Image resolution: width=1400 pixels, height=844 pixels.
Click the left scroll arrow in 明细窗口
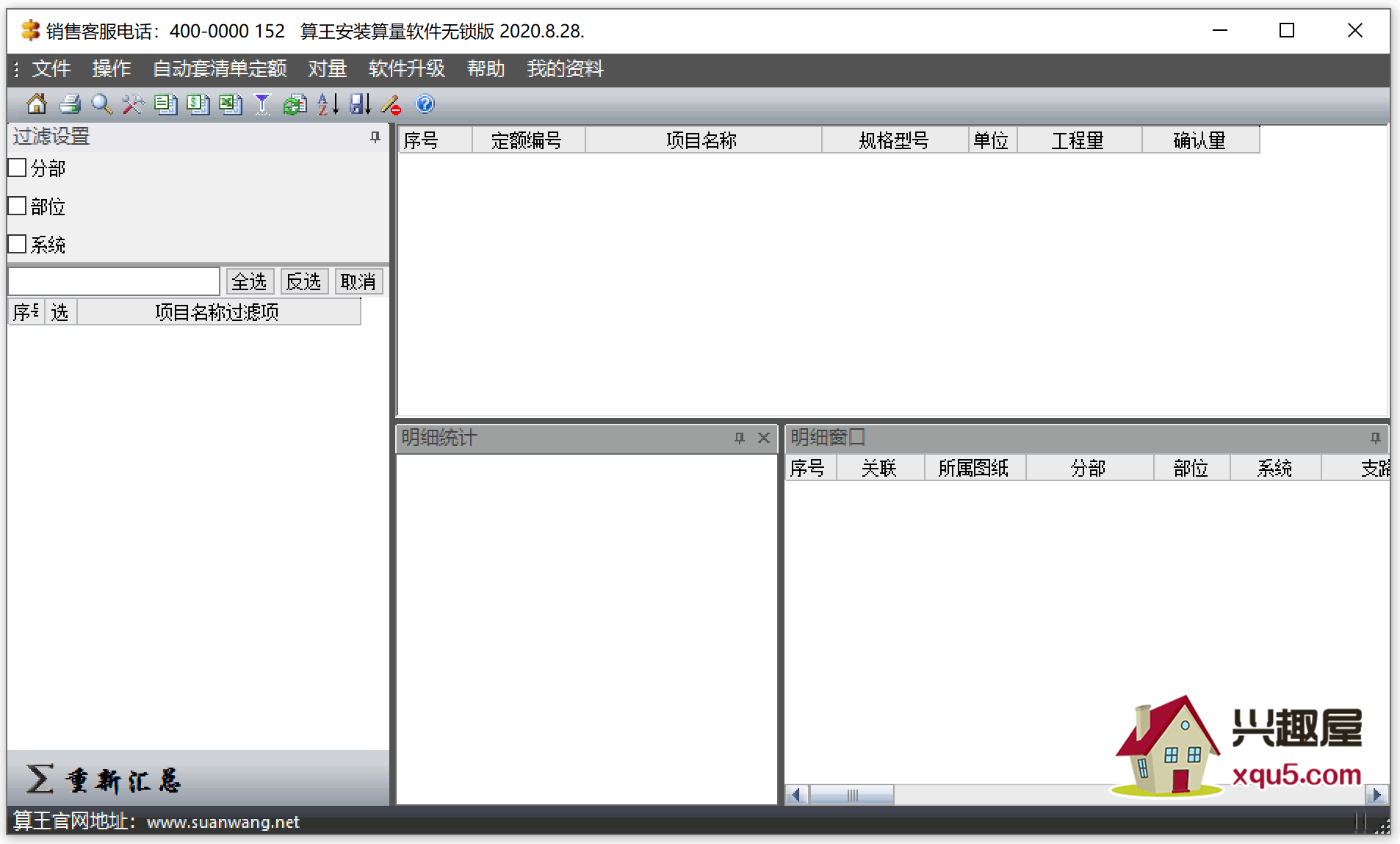(x=796, y=795)
